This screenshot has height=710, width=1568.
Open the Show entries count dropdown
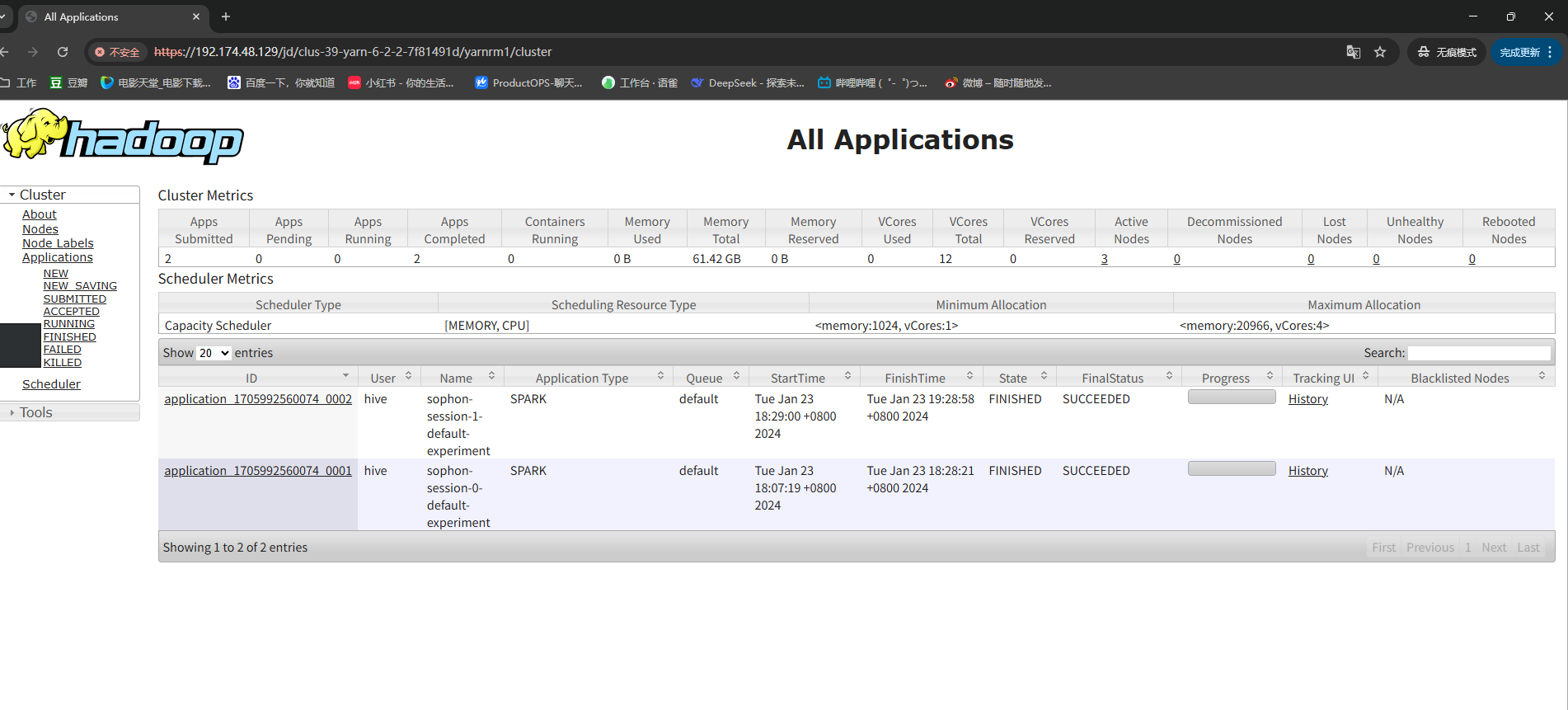pyautogui.click(x=214, y=353)
